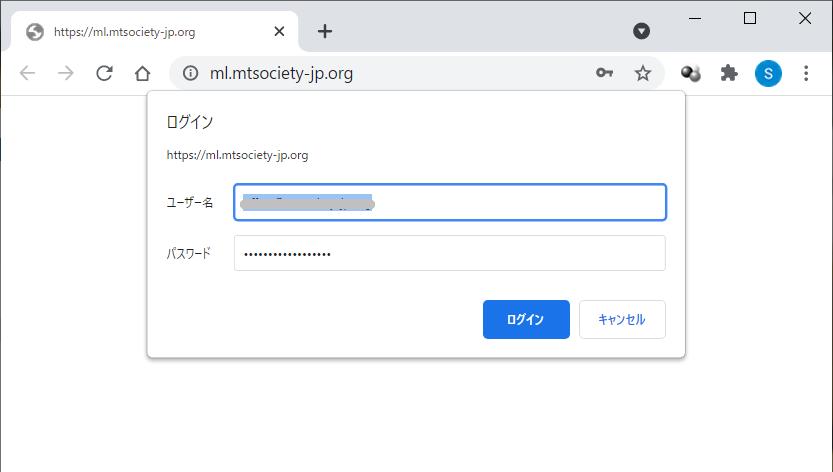Open the profile avatar labeled S
Viewport: 833px width, 472px height.
click(768, 73)
